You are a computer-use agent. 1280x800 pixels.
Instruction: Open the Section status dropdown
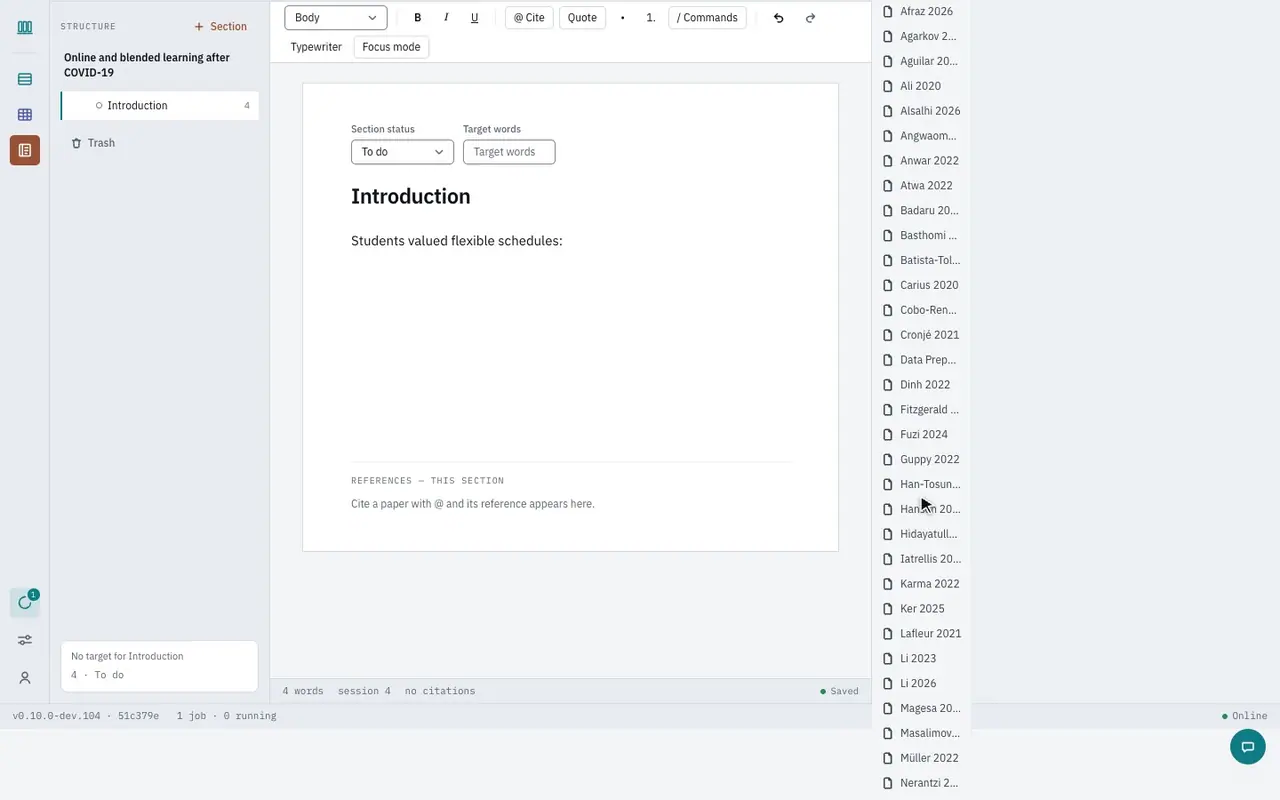click(x=402, y=152)
